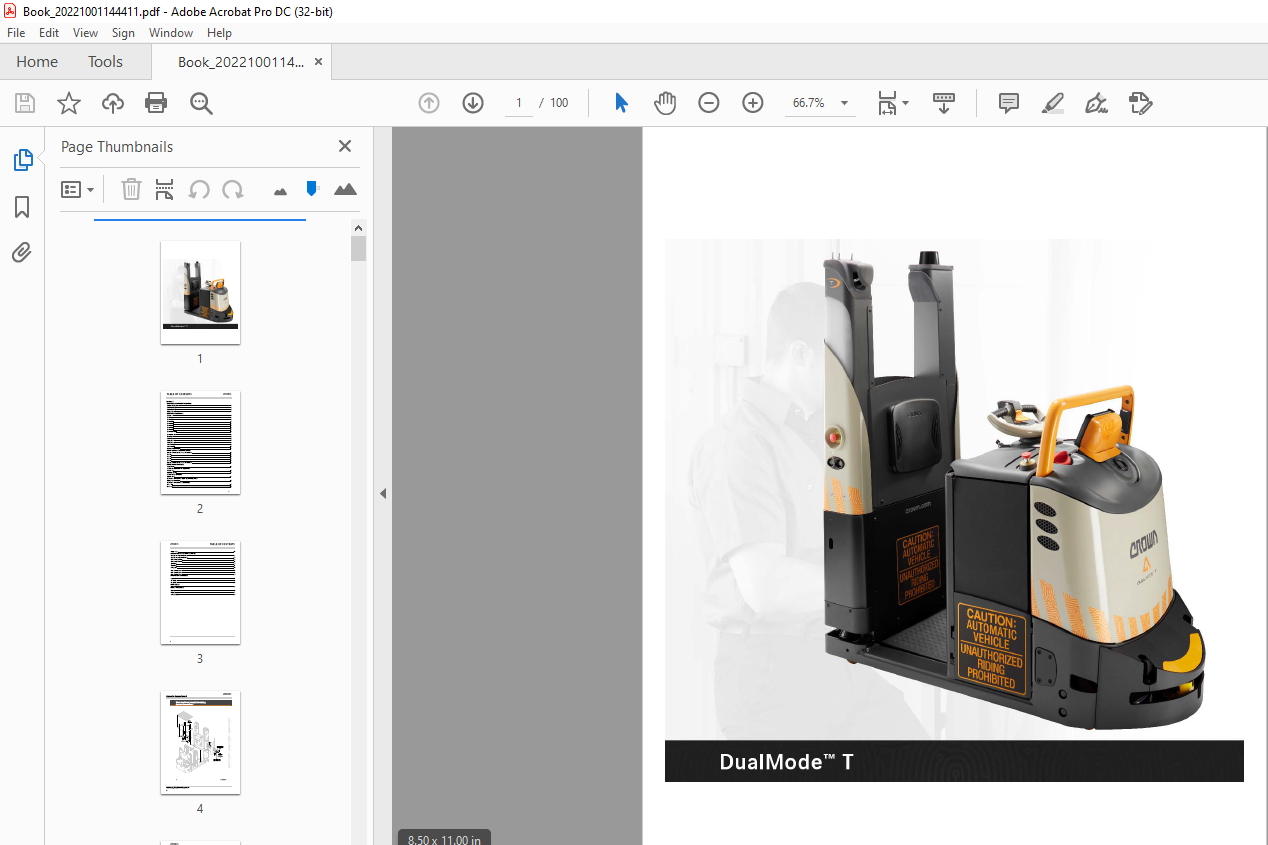Collapse the navigation pane arrow
Viewport: 1268px width, 845px height.
[382, 493]
